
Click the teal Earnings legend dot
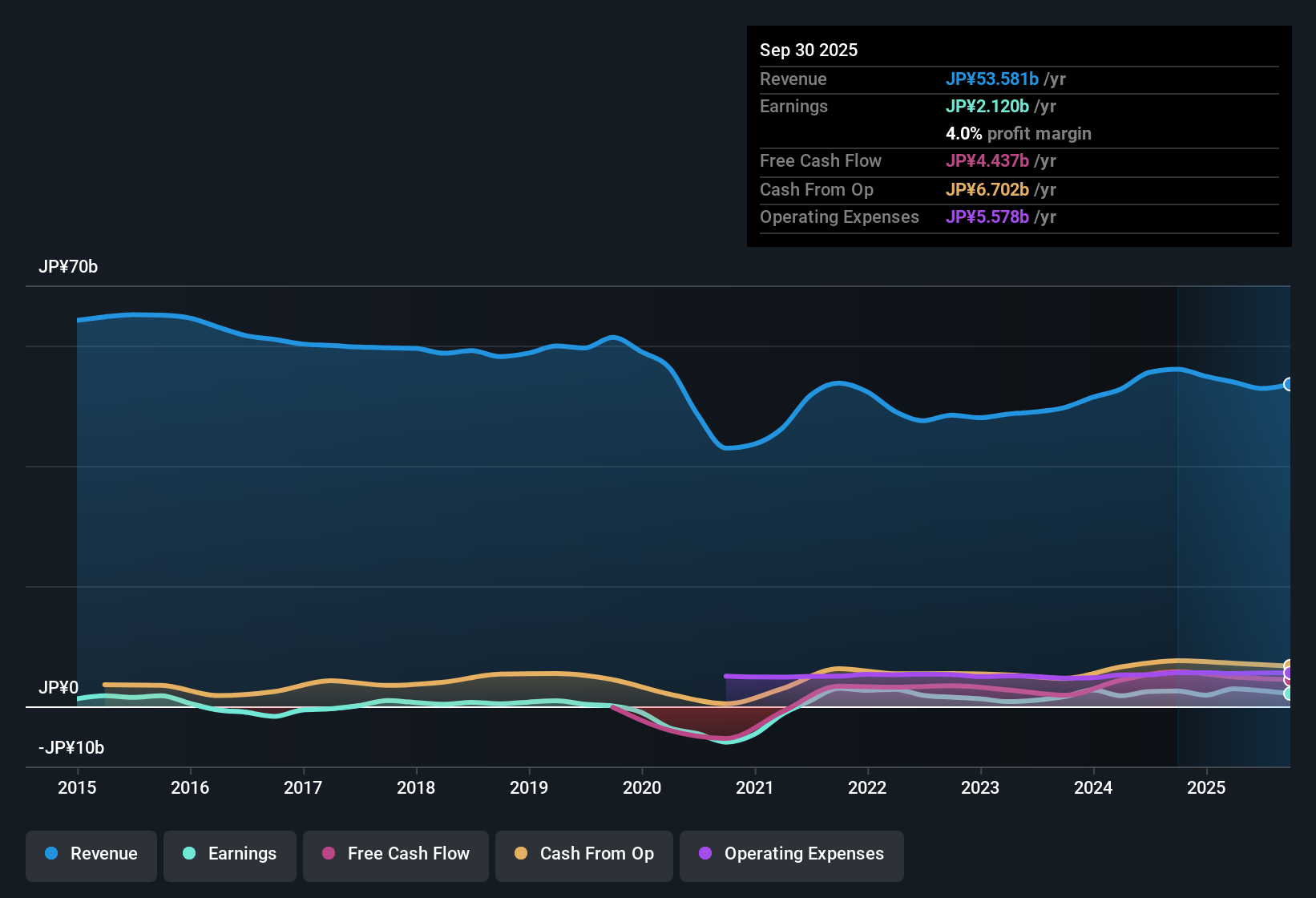[x=190, y=854]
